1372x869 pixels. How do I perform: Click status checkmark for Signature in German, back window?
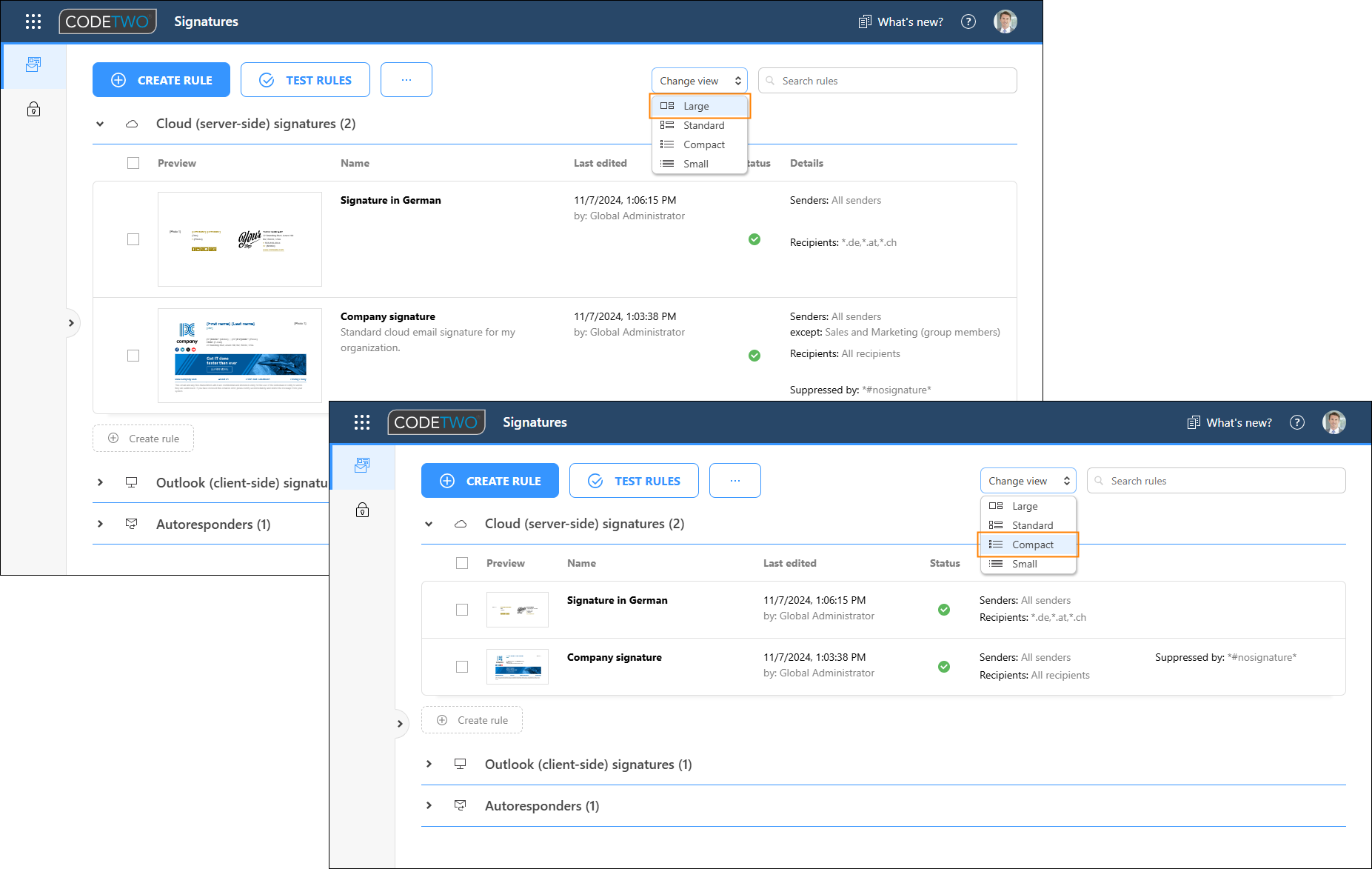(x=754, y=239)
